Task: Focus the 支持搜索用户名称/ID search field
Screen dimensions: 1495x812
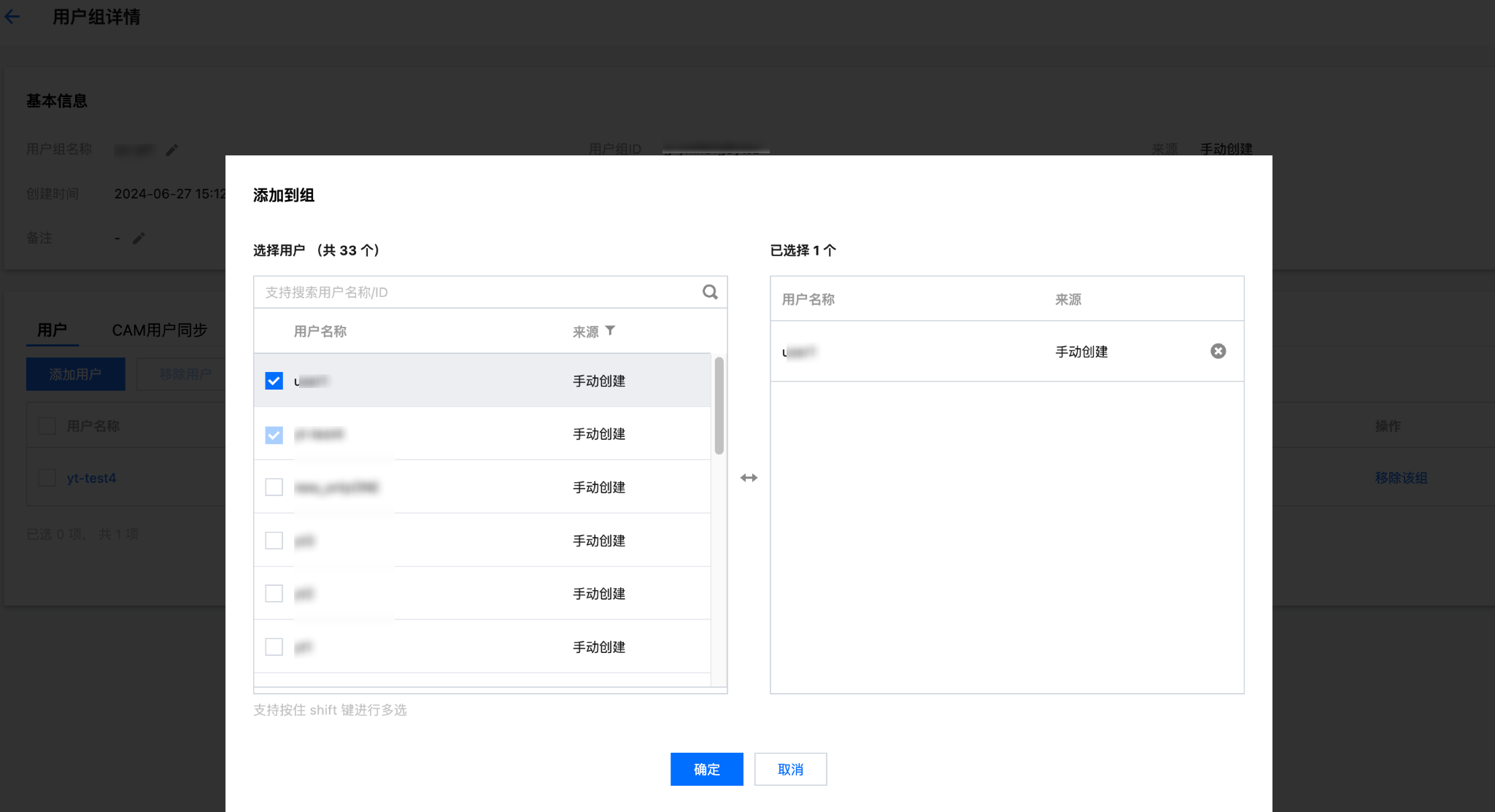Action: click(474, 292)
